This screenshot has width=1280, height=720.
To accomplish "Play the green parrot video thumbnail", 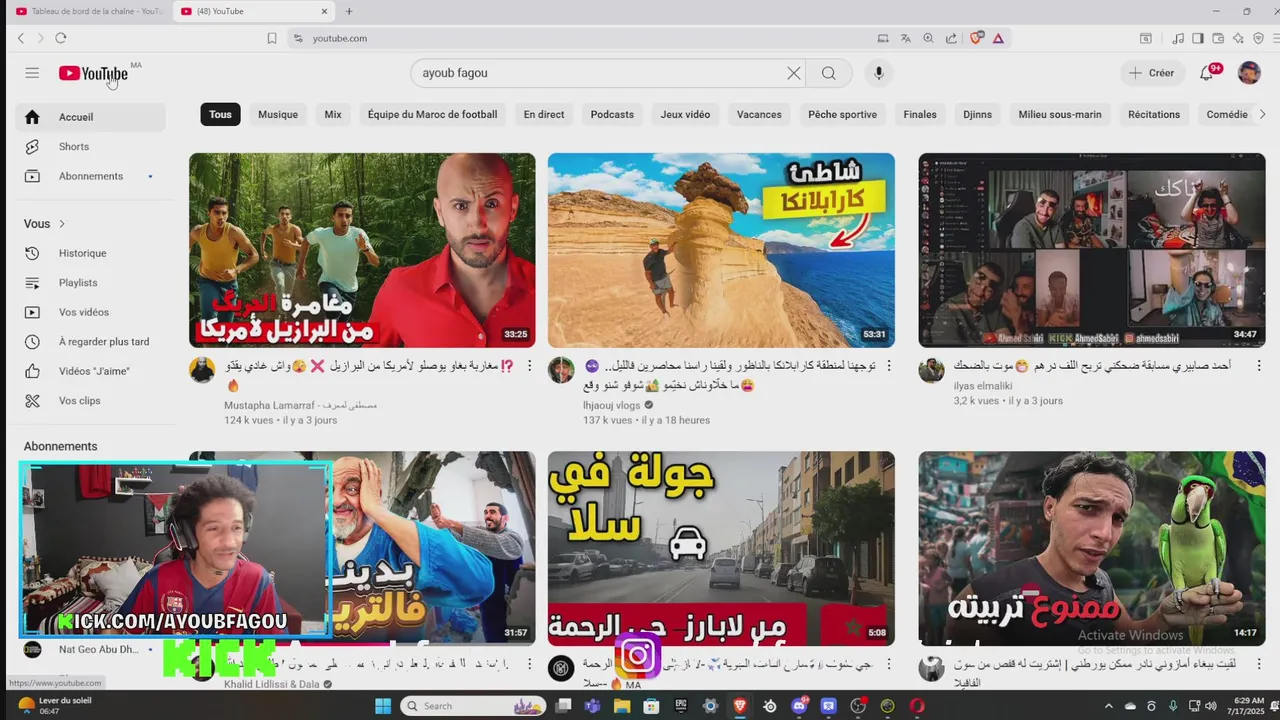I will [x=1092, y=548].
